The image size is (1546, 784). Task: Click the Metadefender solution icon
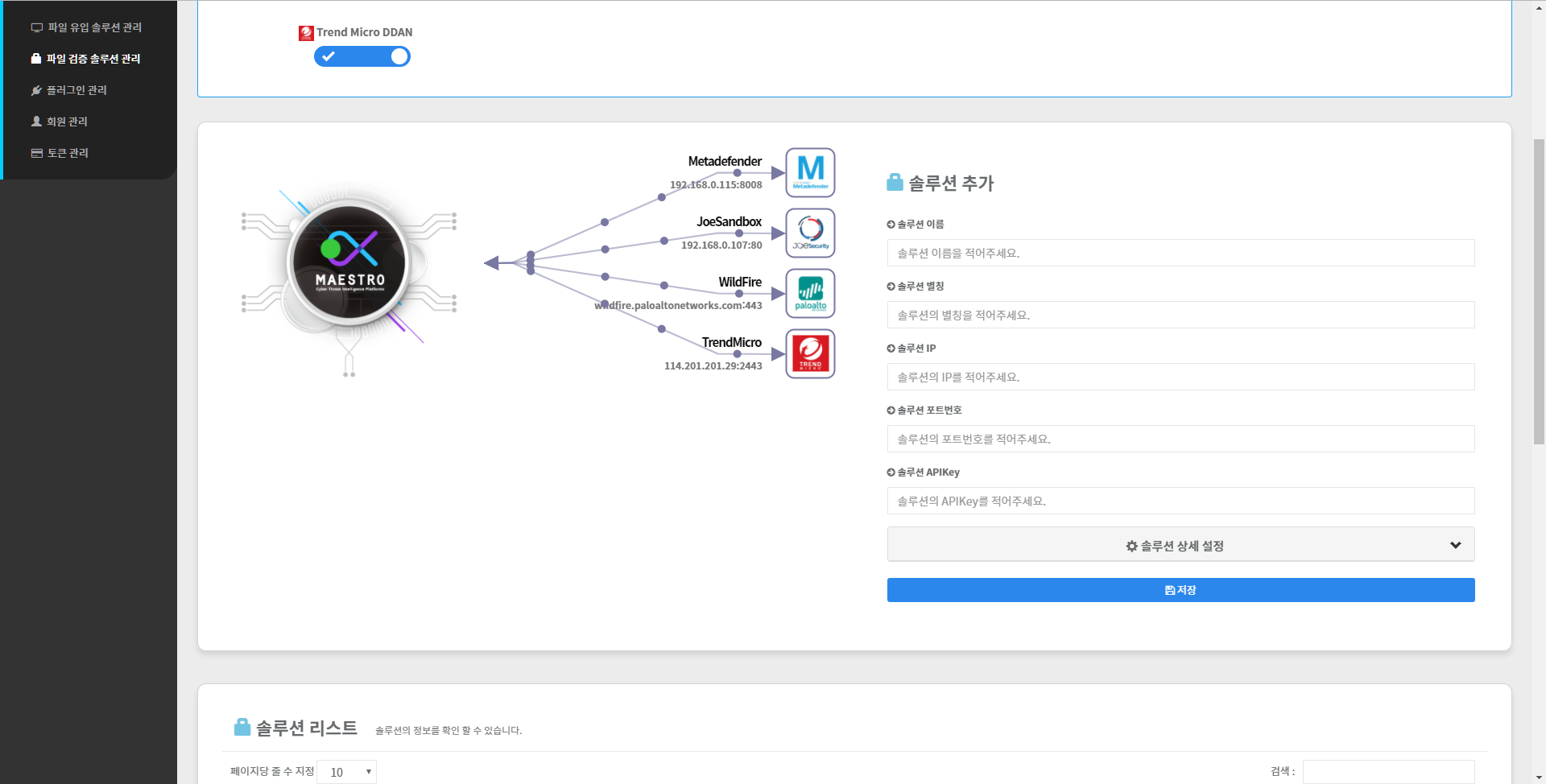pos(810,172)
